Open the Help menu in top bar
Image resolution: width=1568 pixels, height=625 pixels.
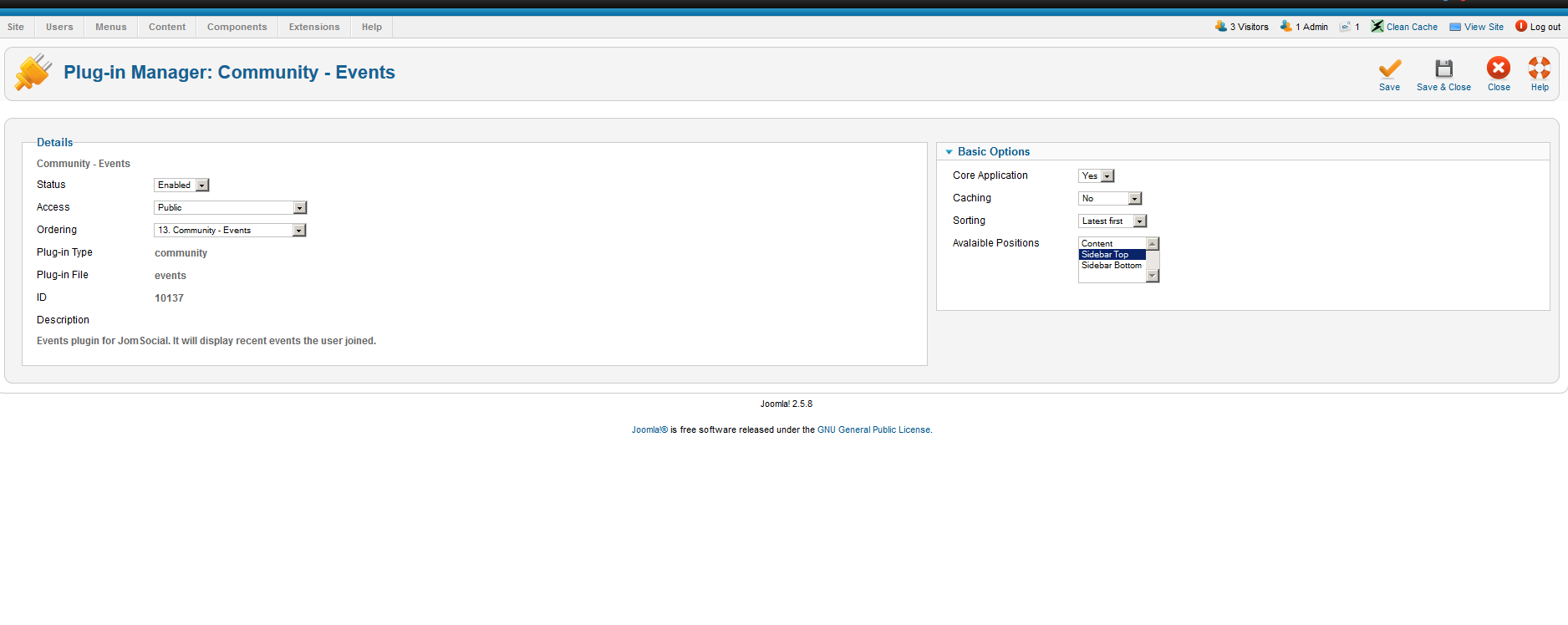tap(372, 27)
